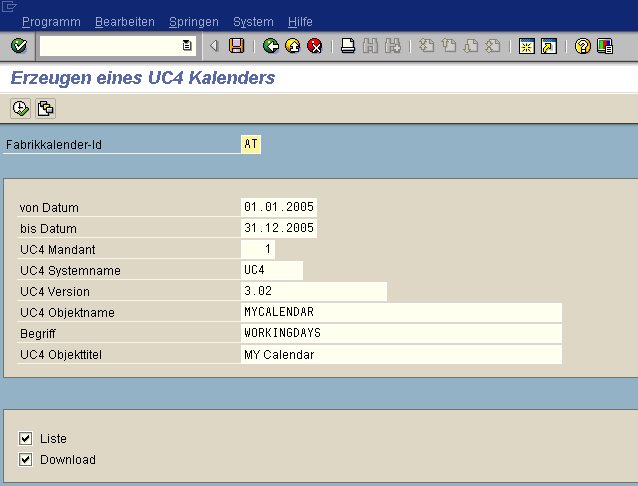This screenshot has height=486, width=638.
Task: Click the Previous Page icon
Action: pos(449,46)
